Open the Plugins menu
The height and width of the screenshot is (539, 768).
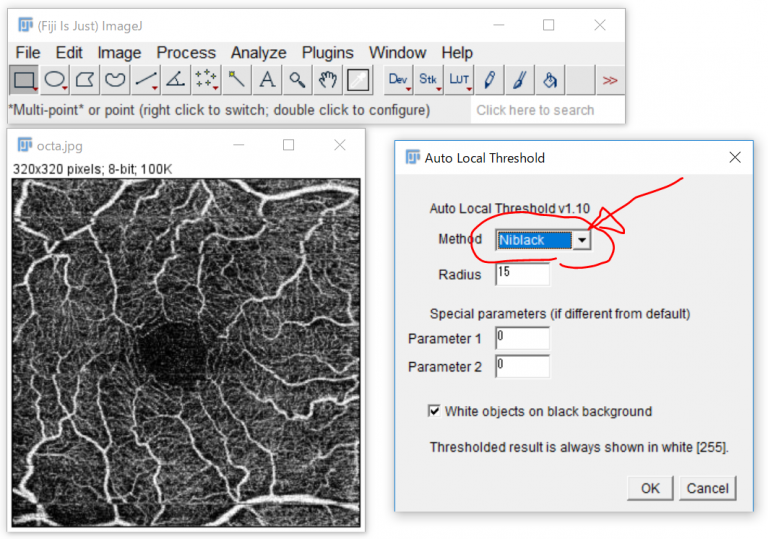[328, 52]
